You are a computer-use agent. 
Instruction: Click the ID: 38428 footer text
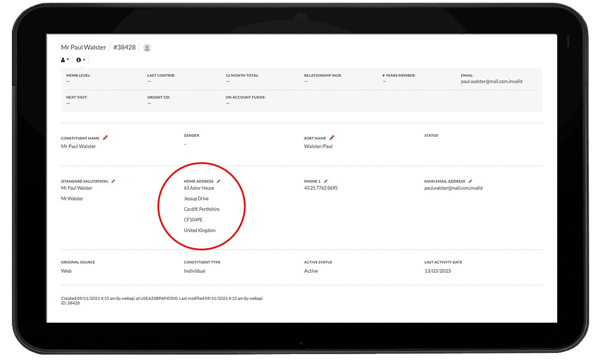[x=70, y=303]
